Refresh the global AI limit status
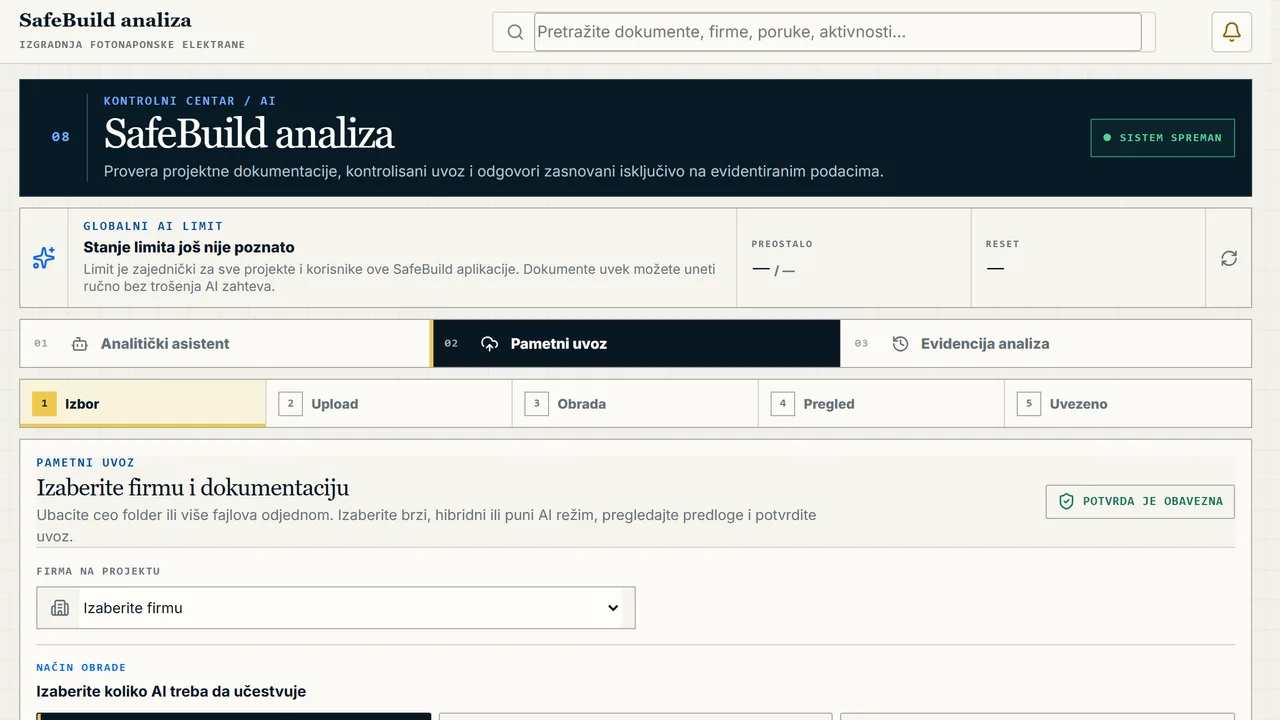Screen dimensions: 1280x720 pos(1229,258)
